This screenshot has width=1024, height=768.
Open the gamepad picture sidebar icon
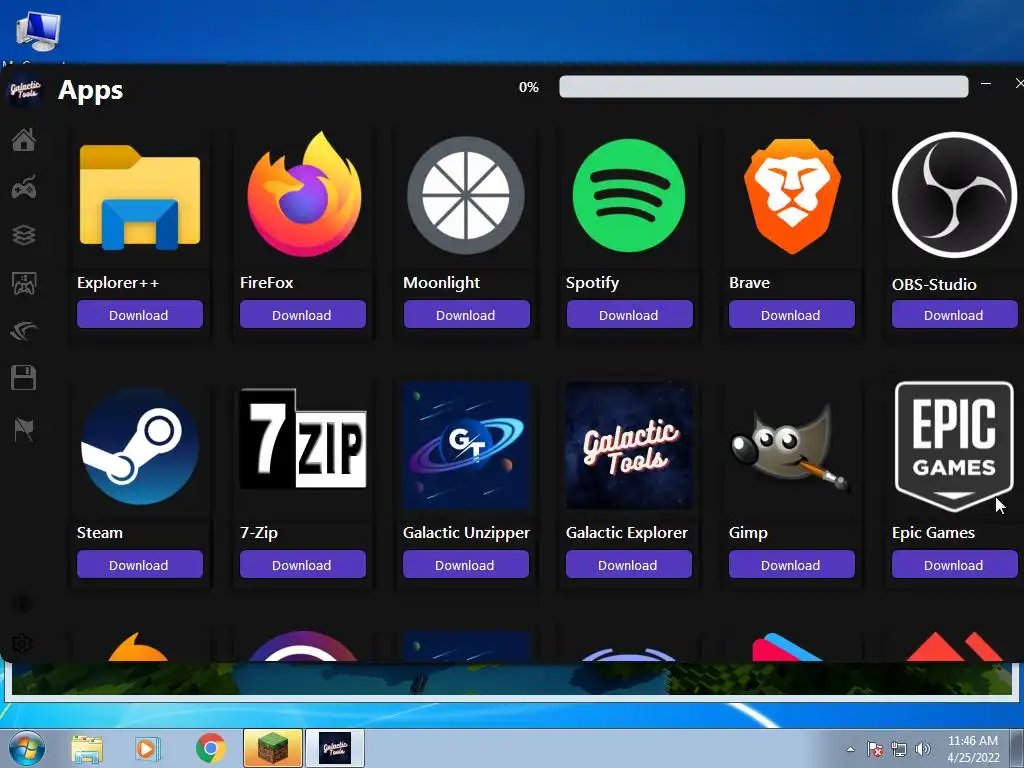point(24,283)
